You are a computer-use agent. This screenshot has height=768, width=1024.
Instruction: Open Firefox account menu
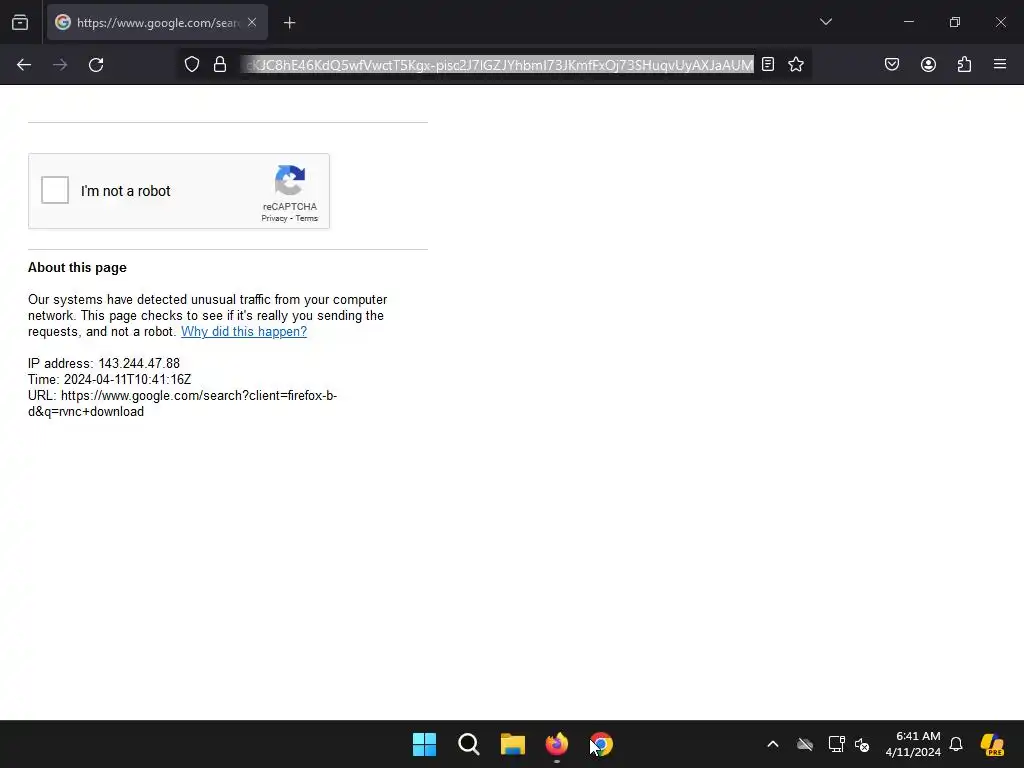pyautogui.click(x=928, y=65)
